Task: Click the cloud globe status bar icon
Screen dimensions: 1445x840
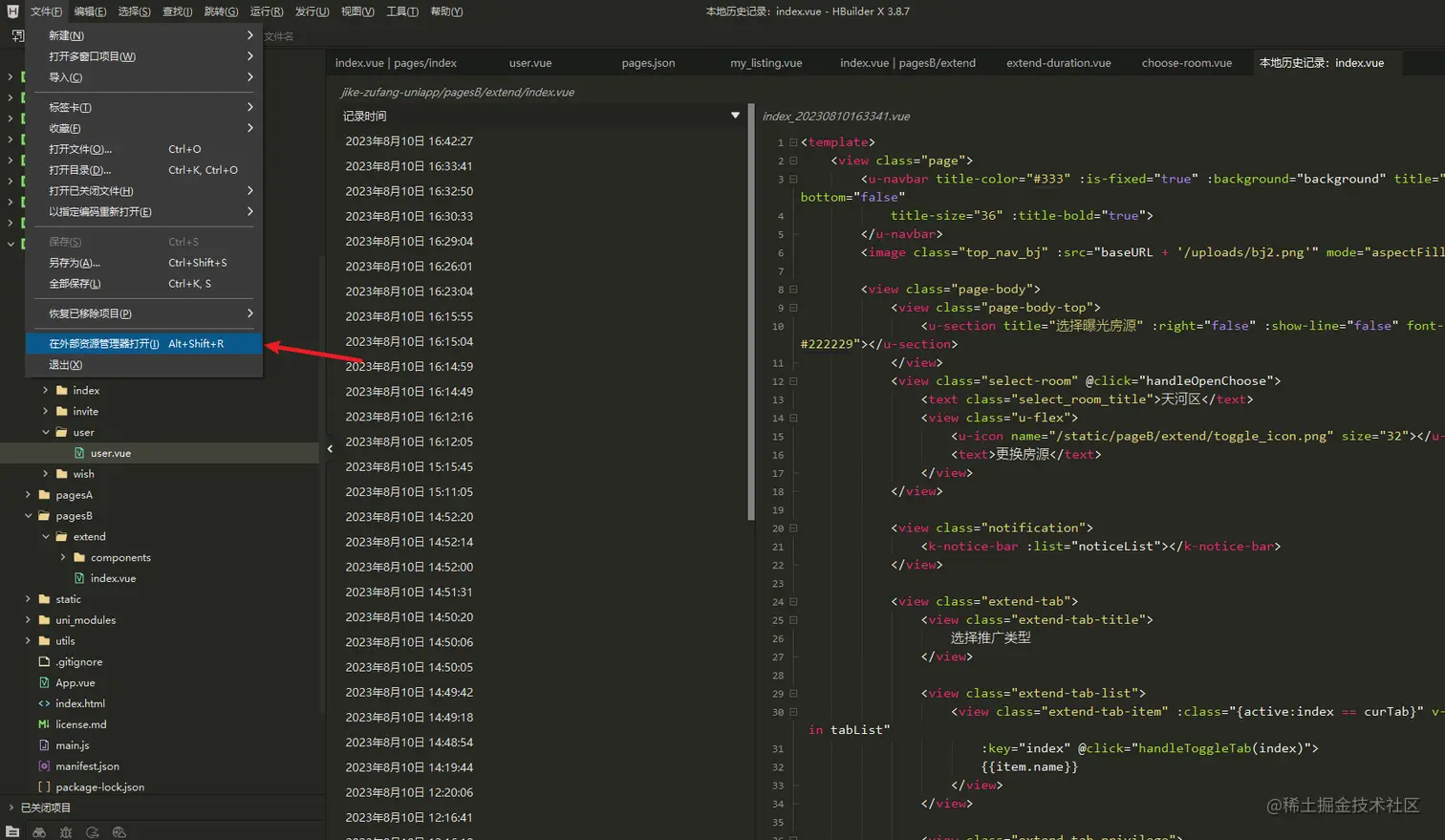Action: pyautogui.click(x=119, y=832)
